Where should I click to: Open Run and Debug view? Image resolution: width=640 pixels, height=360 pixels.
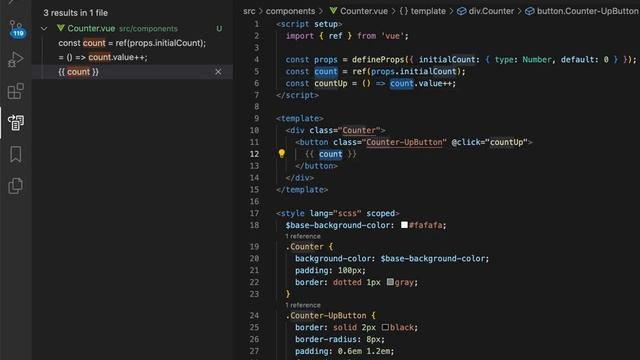click(16, 60)
